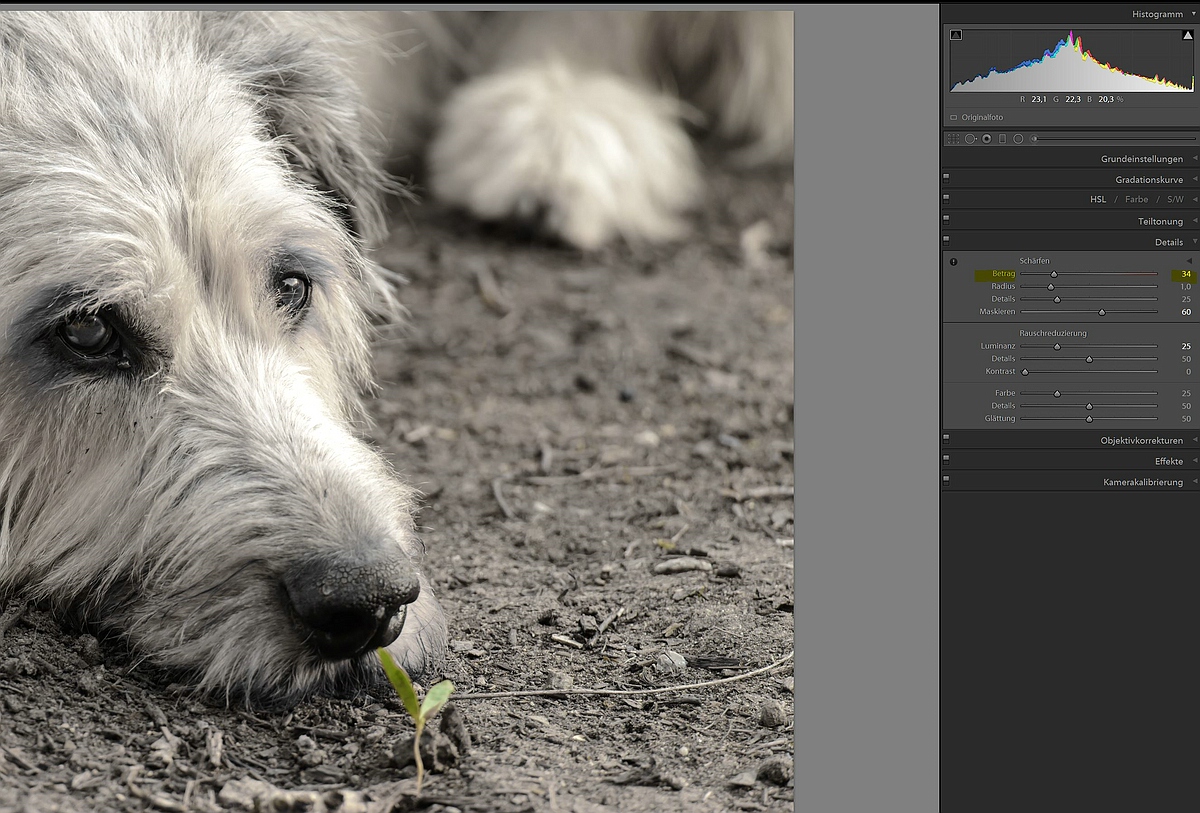Toggle the Kamerakalibrierung panel on/off switch
This screenshot has height=813, width=1200.
[946, 479]
